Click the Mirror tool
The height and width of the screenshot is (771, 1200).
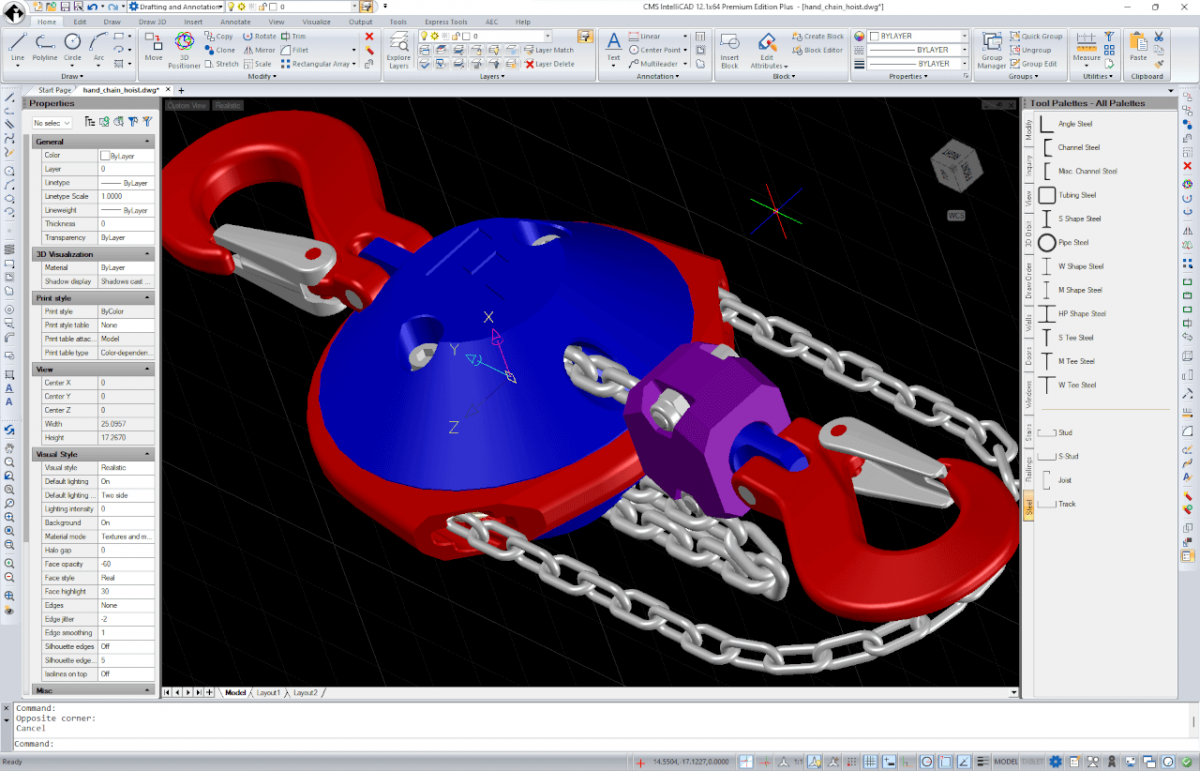pyautogui.click(x=258, y=50)
